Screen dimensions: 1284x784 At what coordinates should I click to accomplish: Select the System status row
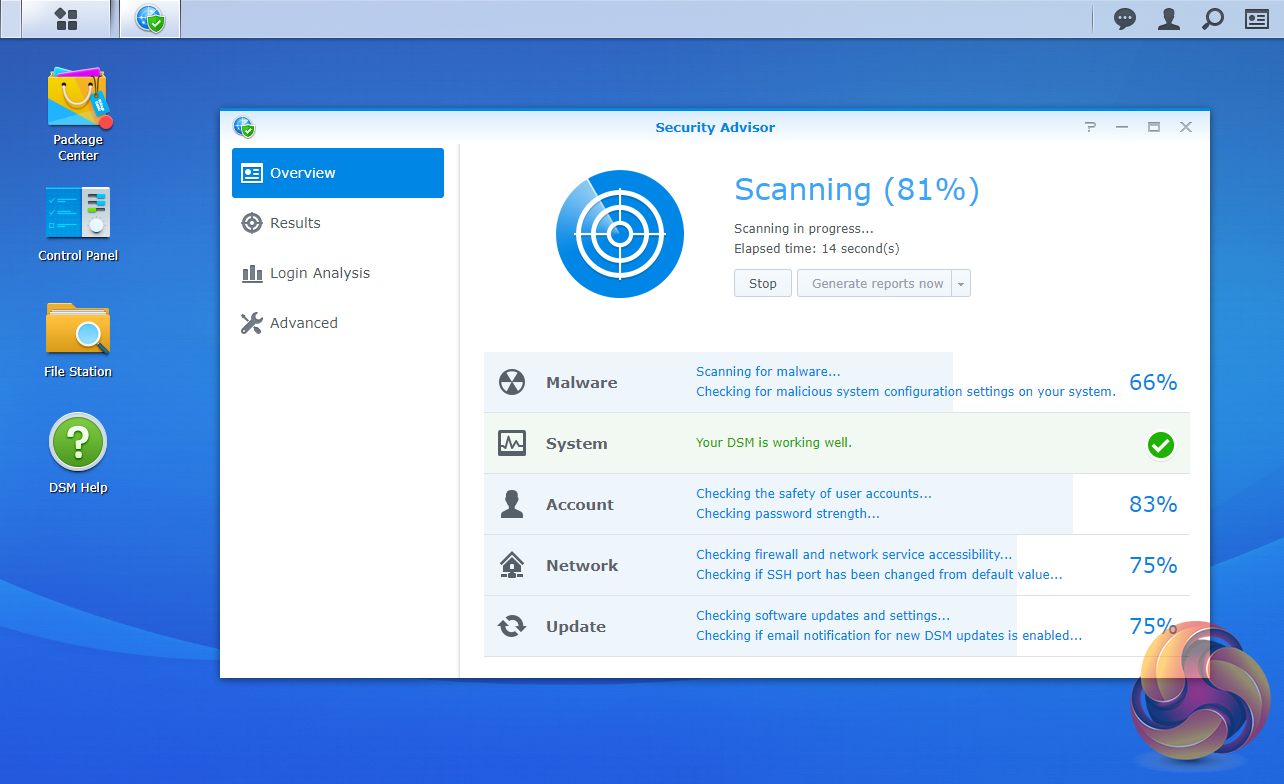click(836, 443)
